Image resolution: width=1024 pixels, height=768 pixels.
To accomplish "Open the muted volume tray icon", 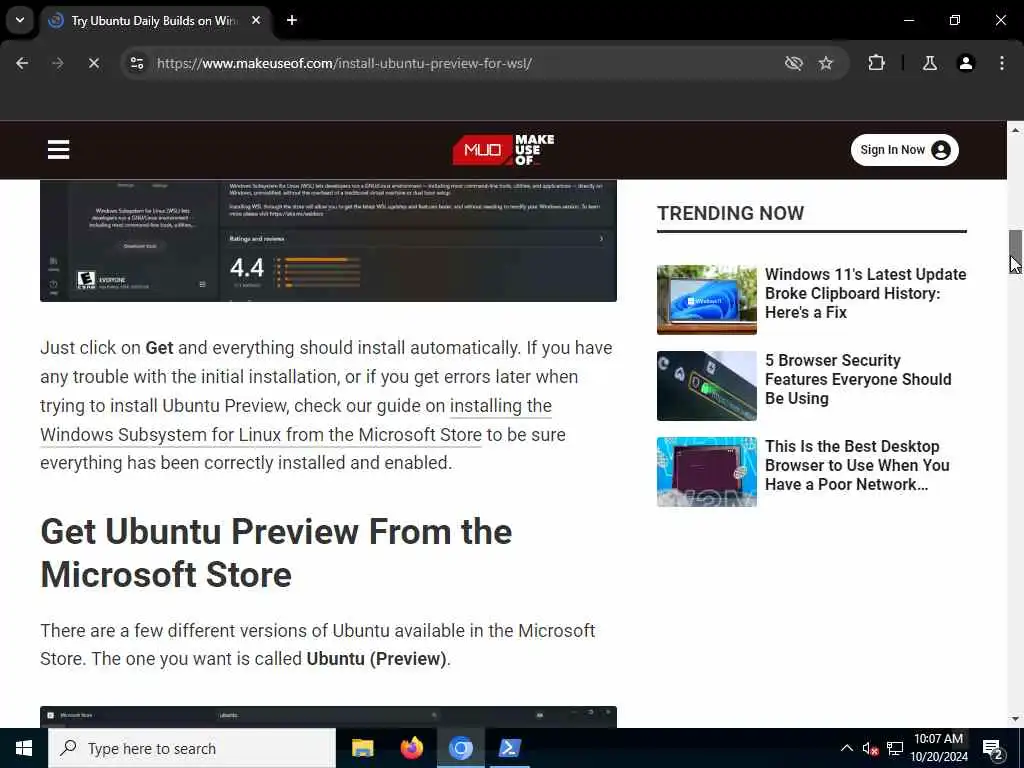I will click(870, 748).
